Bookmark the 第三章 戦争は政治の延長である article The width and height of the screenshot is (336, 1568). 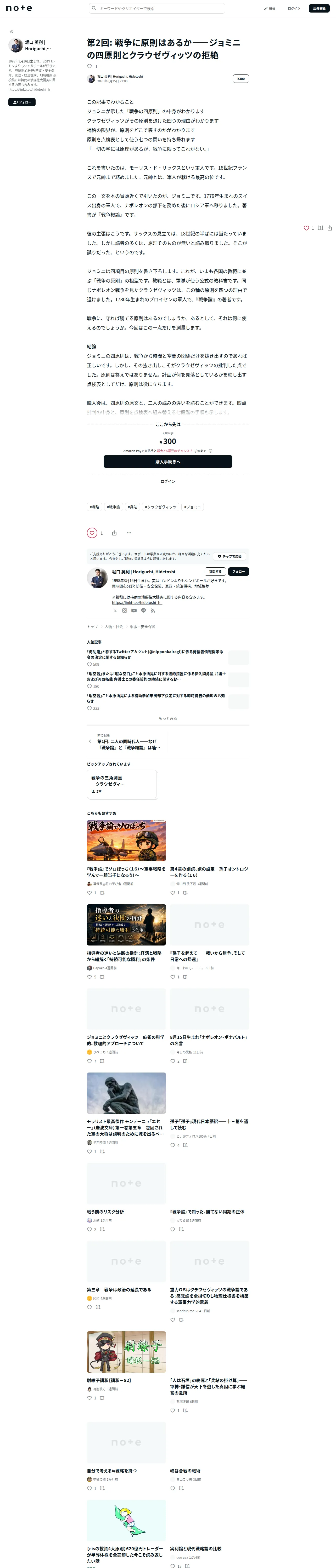pyautogui.click(x=98, y=1307)
